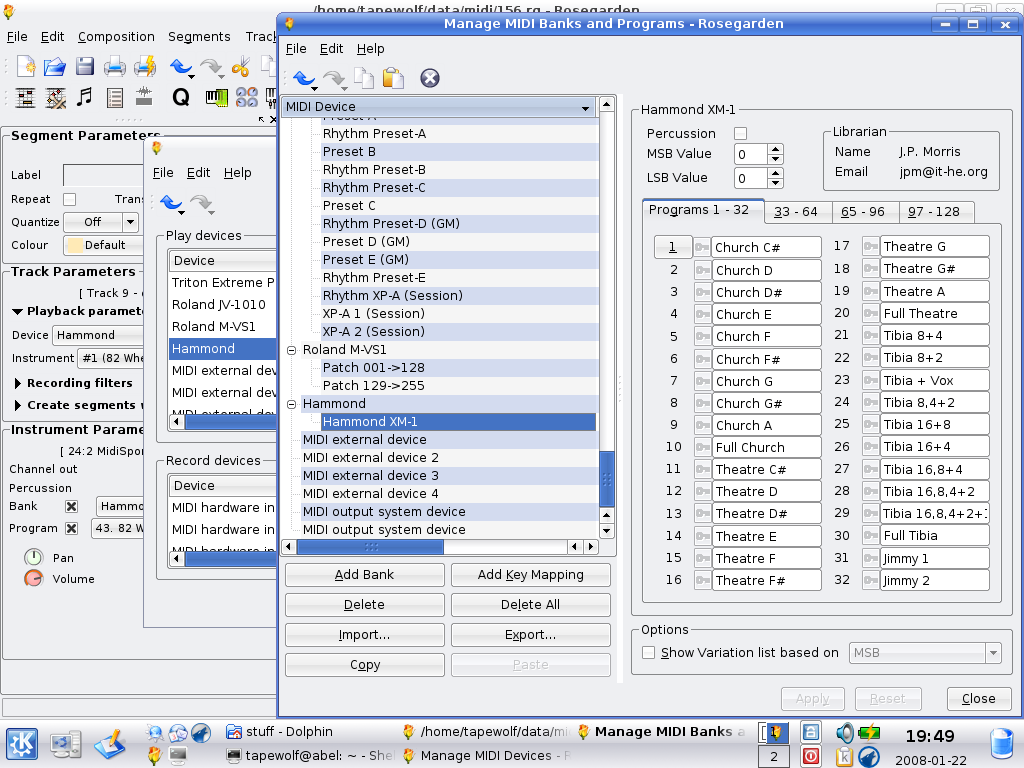Click the key icon beside Full Theatre program
Image resolution: width=1024 pixels, height=768 pixels.
(871, 313)
